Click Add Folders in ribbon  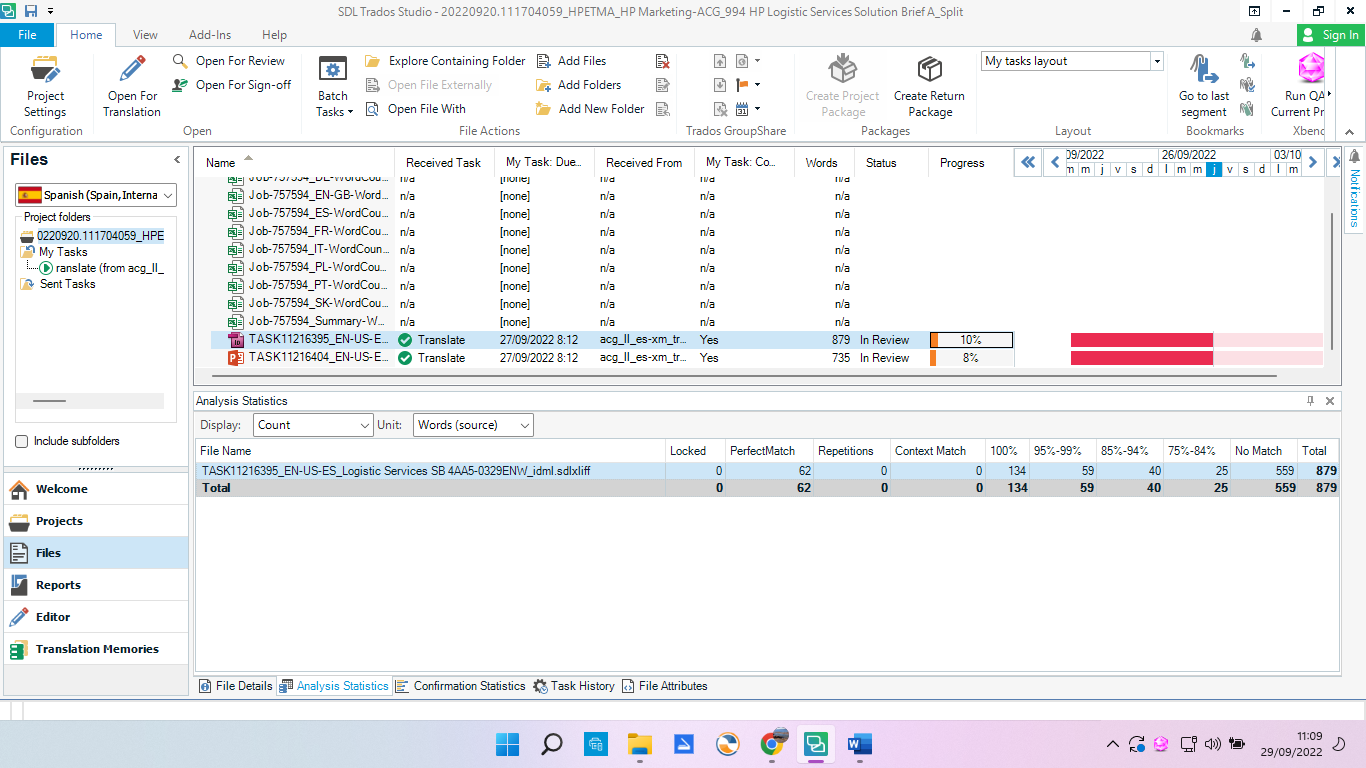[579, 85]
